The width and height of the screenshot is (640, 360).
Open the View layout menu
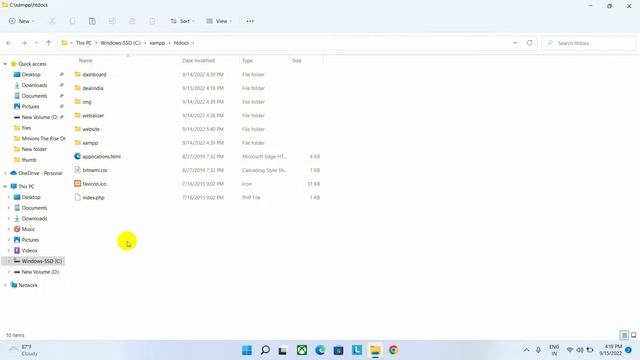[219, 21]
